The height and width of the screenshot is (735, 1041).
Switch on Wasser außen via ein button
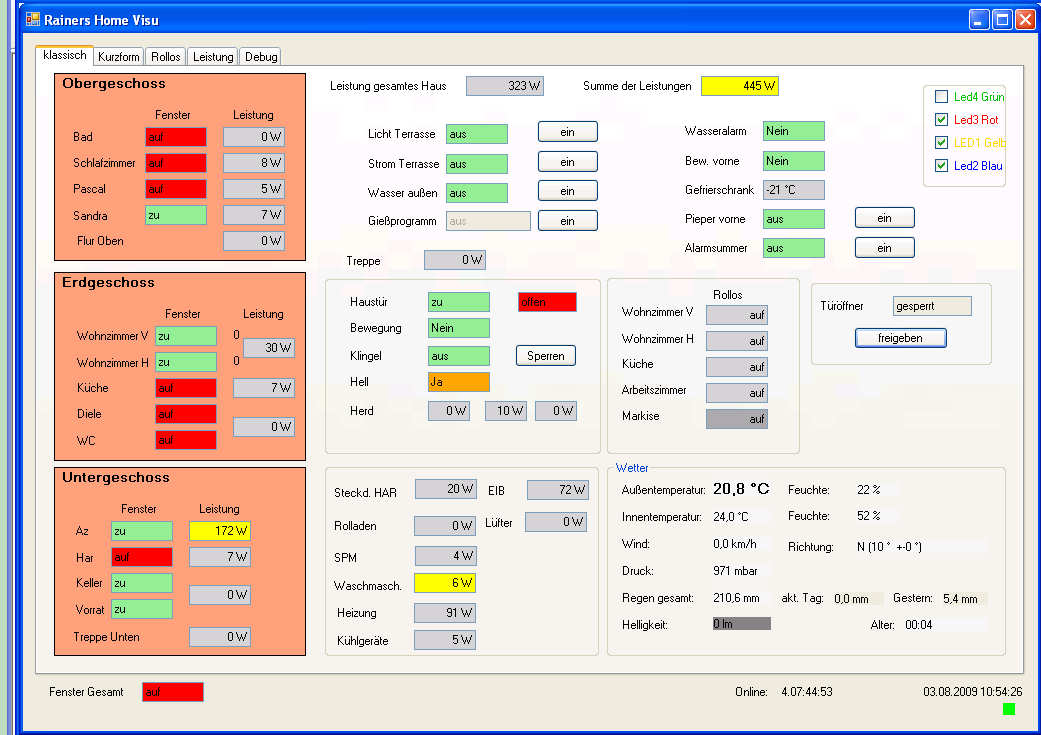567,191
